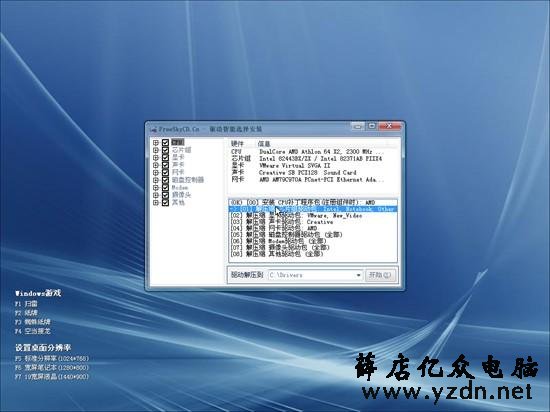Viewport: 550px width, 412px height.
Task: Select the Intel 82443BX/ZX chipset row
Action: [x=307, y=158]
